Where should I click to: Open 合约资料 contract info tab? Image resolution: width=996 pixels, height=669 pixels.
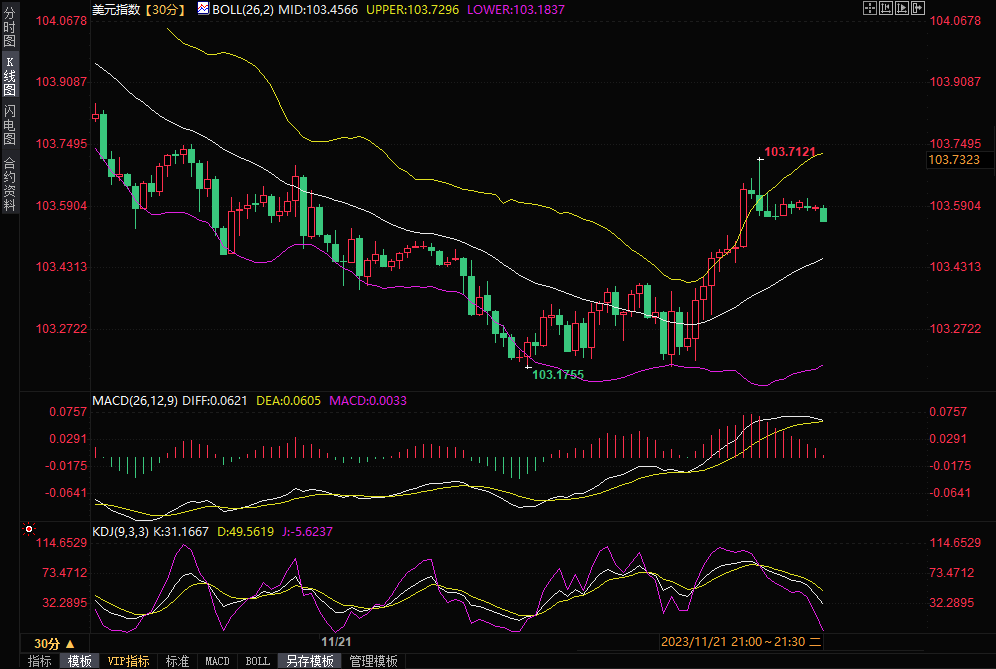(x=9, y=184)
